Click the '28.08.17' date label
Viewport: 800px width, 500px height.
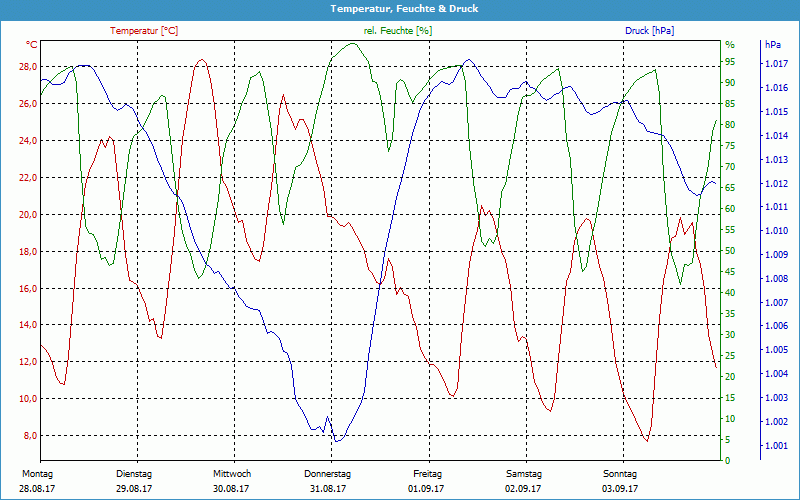click(37, 489)
